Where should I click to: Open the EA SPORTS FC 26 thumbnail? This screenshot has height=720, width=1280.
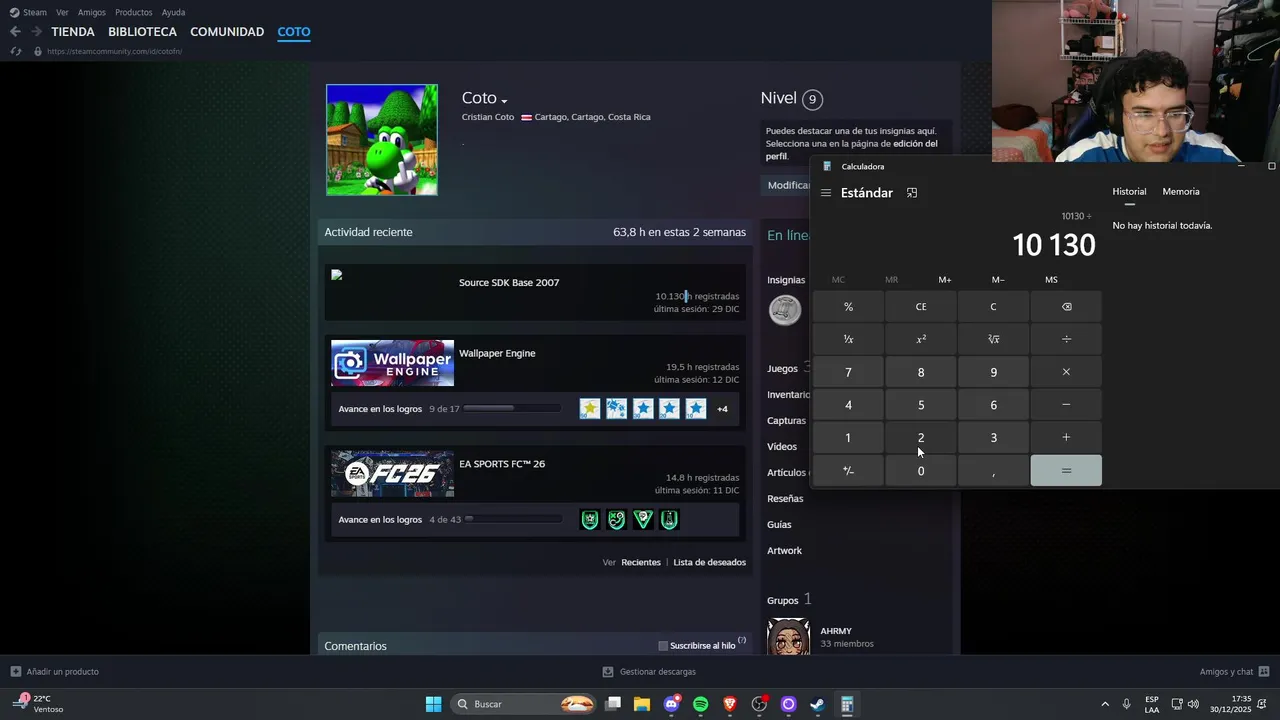tap(392, 474)
